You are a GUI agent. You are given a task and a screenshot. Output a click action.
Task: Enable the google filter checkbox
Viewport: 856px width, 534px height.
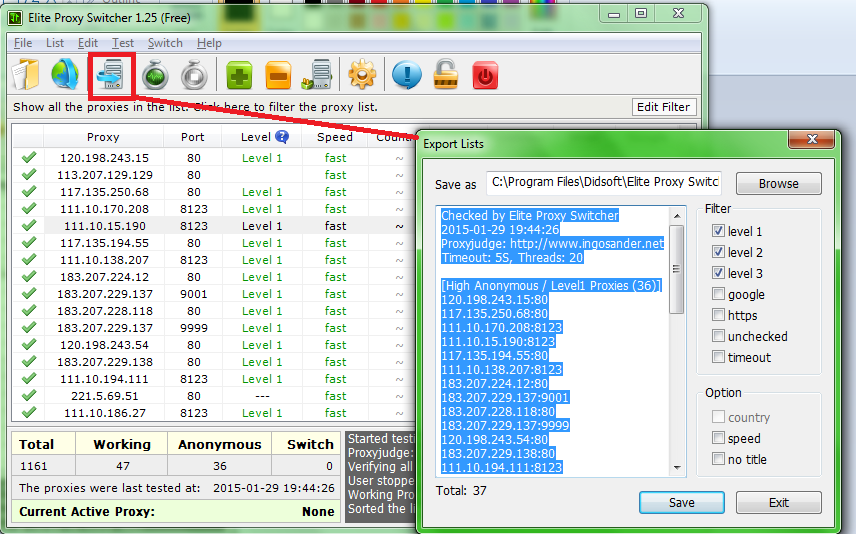(x=718, y=294)
